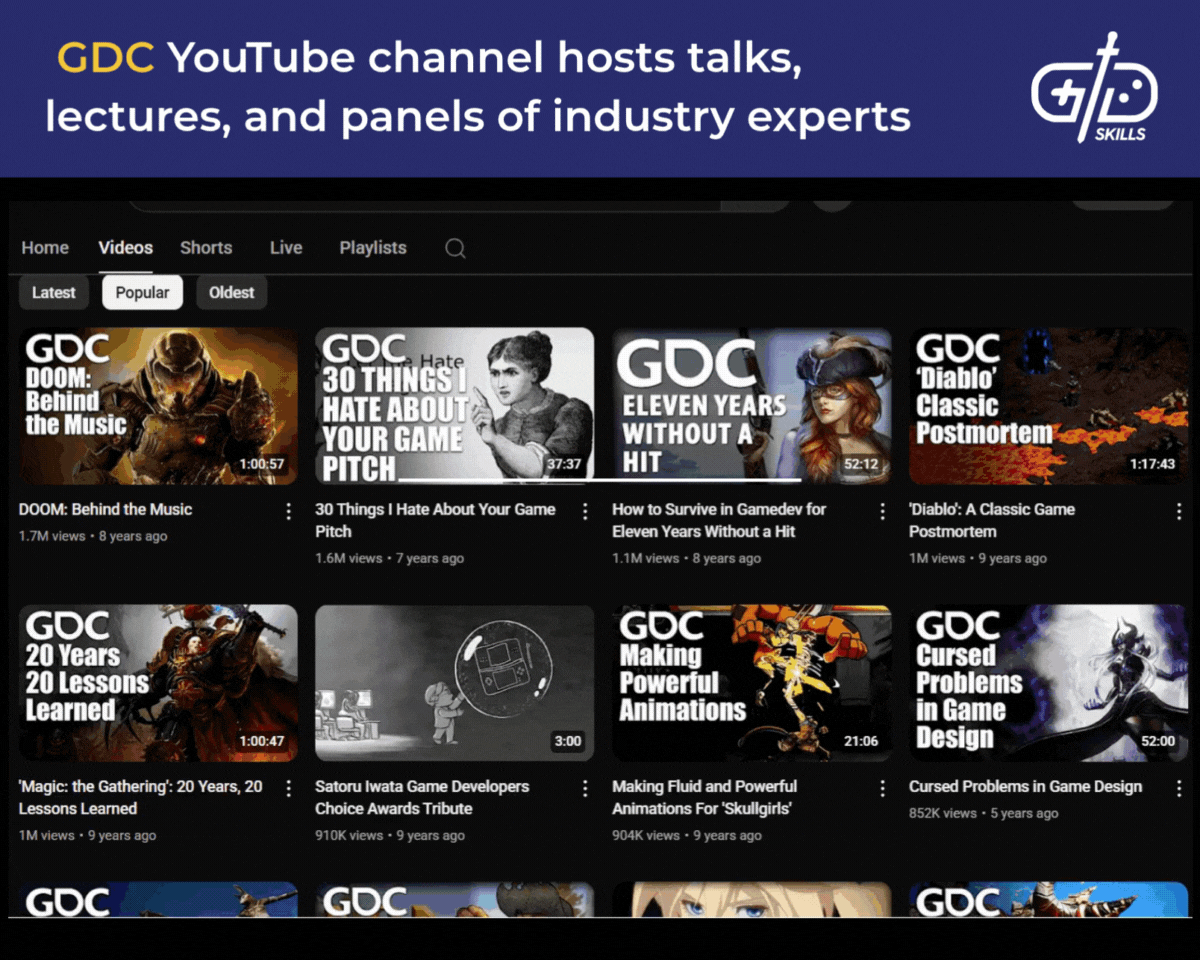Open options menu for DOOM: Behind the Music
Screen dimensions: 1200x960
click(288, 511)
